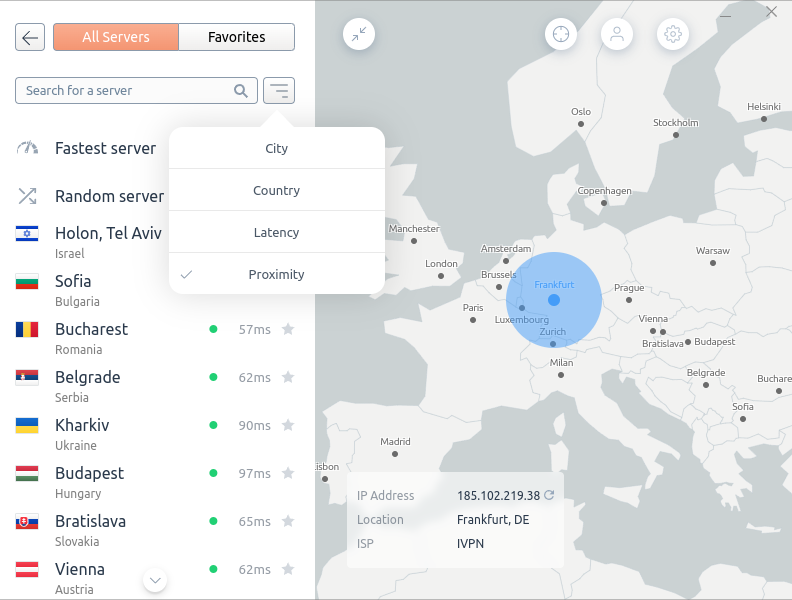This screenshot has height=600, width=792.
Task: Select the Fastest server option
Action: [x=105, y=148]
